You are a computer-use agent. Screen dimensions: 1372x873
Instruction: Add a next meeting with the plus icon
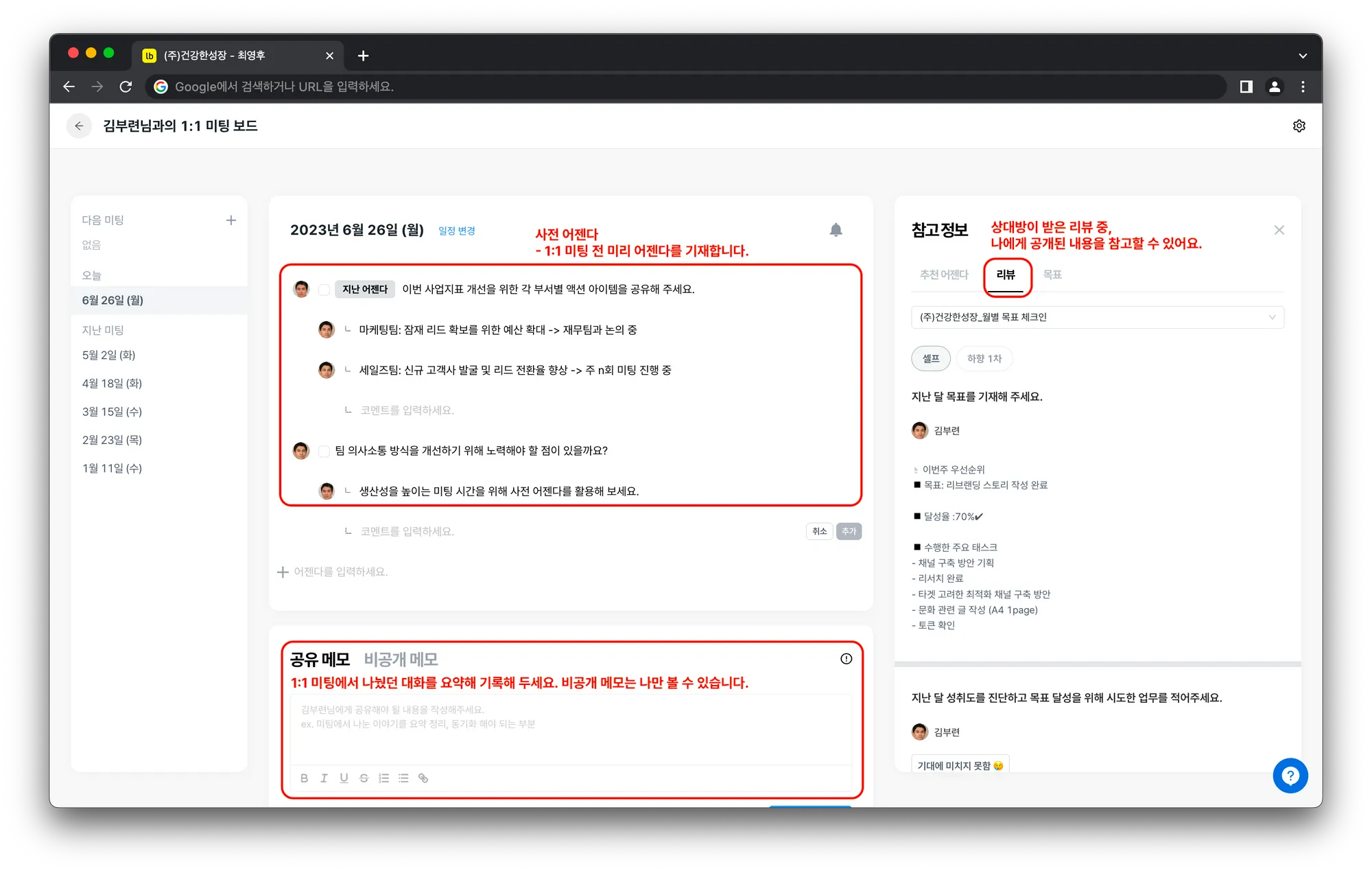pyautogui.click(x=231, y=220)
